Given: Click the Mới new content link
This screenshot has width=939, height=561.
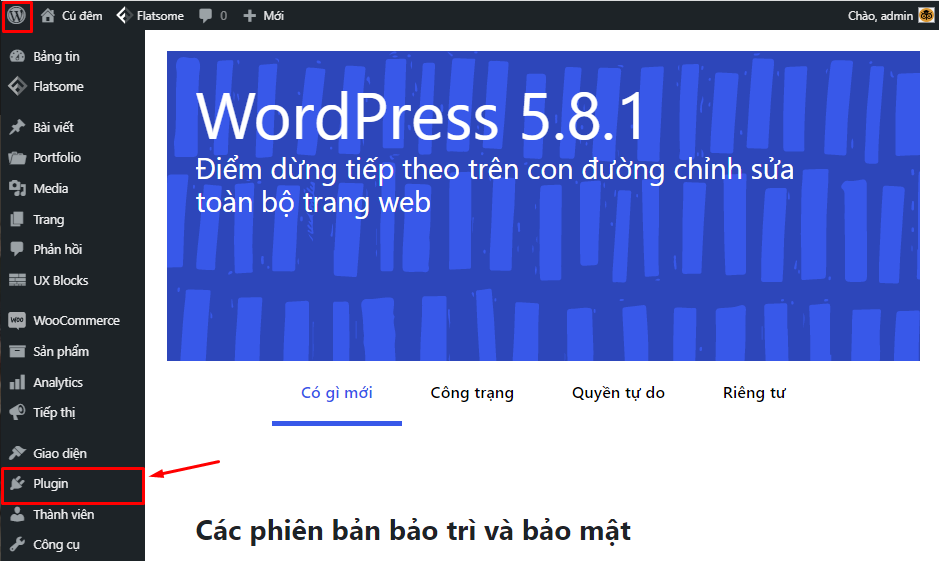Looking at the screenshot, I should (x=274, y=16).
